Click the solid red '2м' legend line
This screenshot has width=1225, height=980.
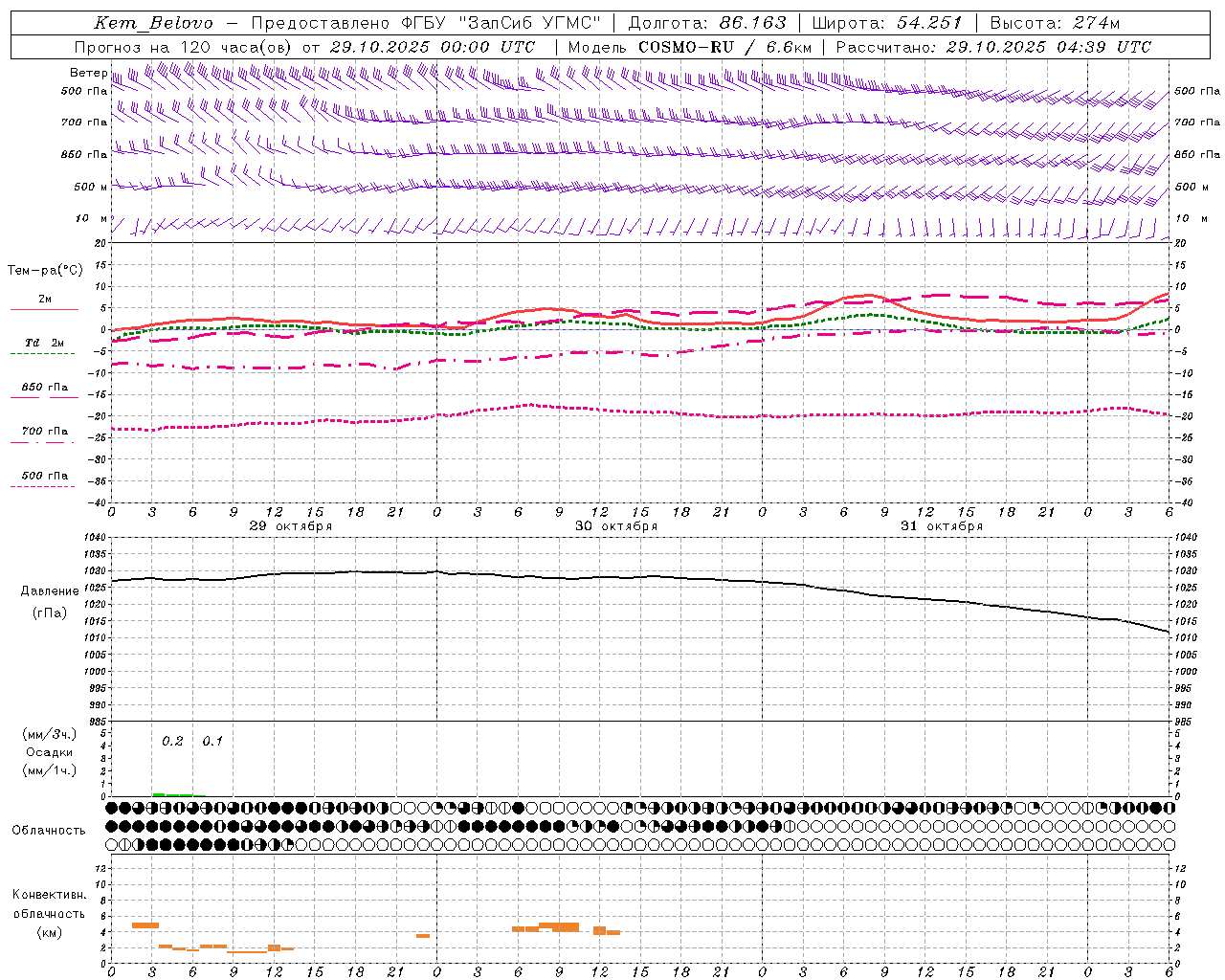pos(44,309)
